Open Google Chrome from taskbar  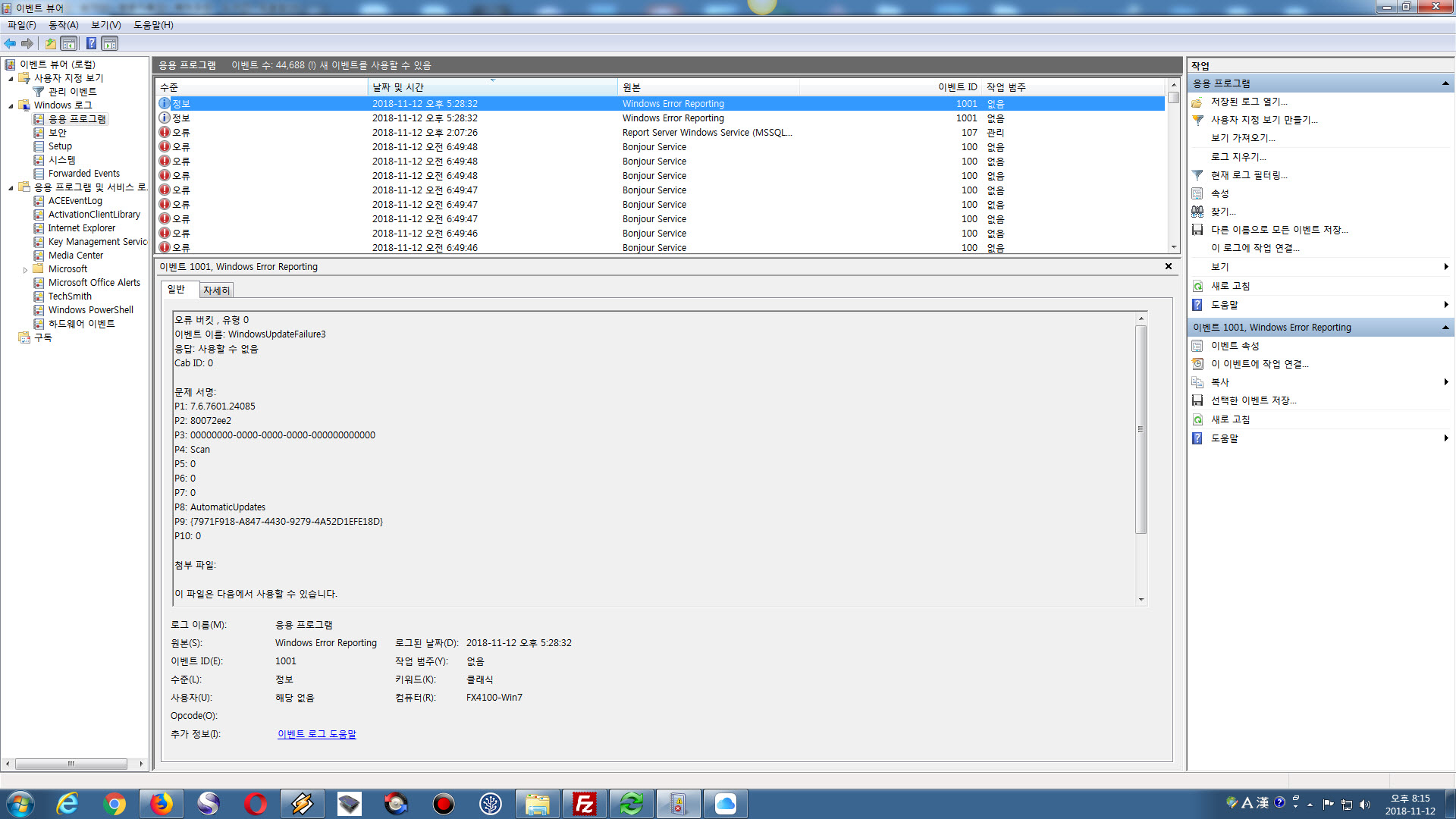[115, 804]
